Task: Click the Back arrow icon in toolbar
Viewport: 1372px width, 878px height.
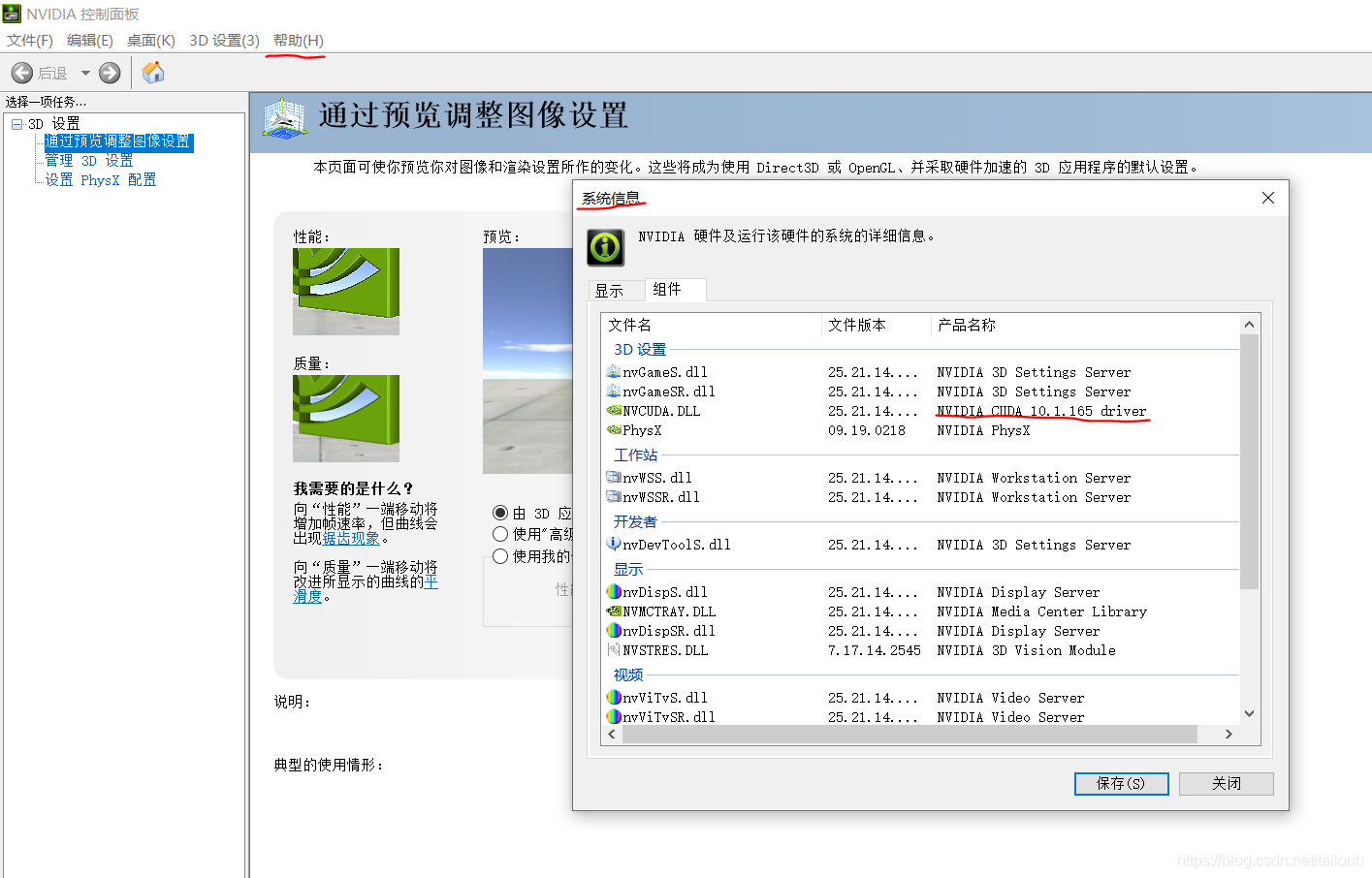Action: [x=22, y=73]
